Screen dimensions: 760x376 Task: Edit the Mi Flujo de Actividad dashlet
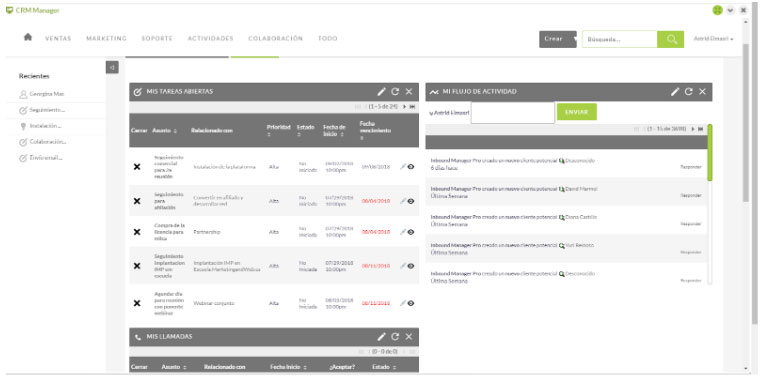[x=675, y=92]
